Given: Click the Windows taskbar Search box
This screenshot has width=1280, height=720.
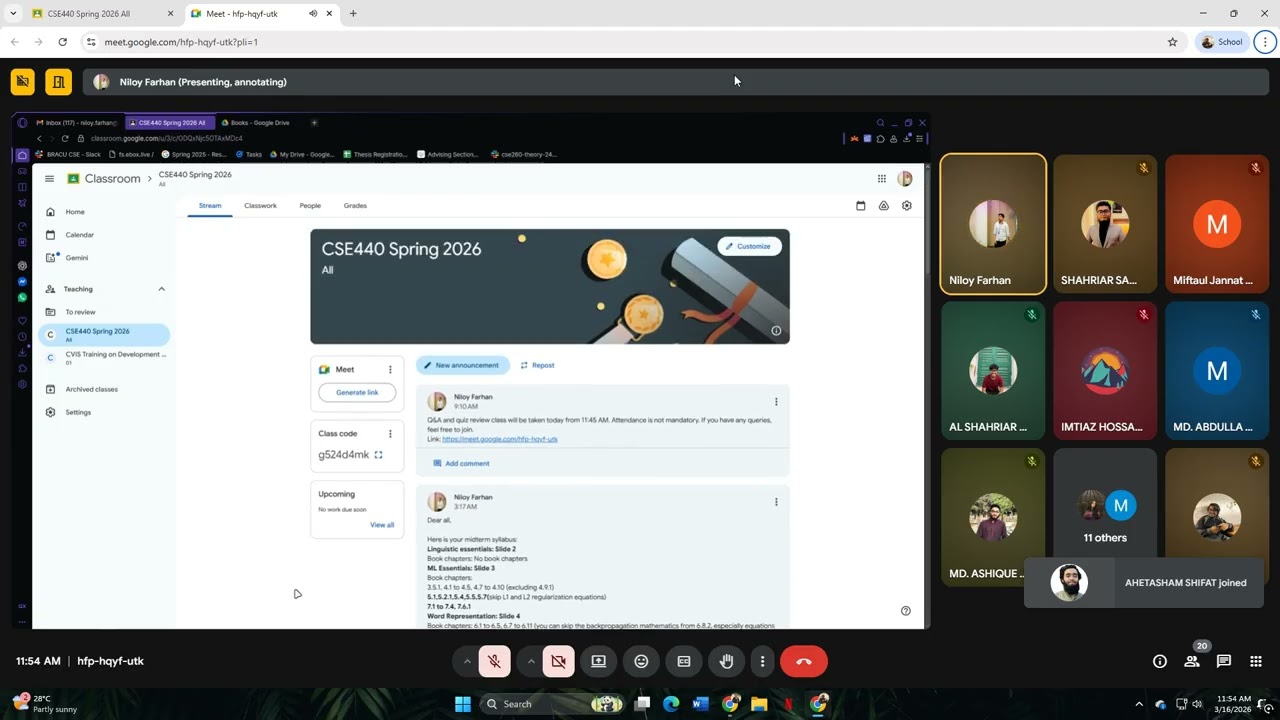Looking at the screenshot, I should click(550, 704).
